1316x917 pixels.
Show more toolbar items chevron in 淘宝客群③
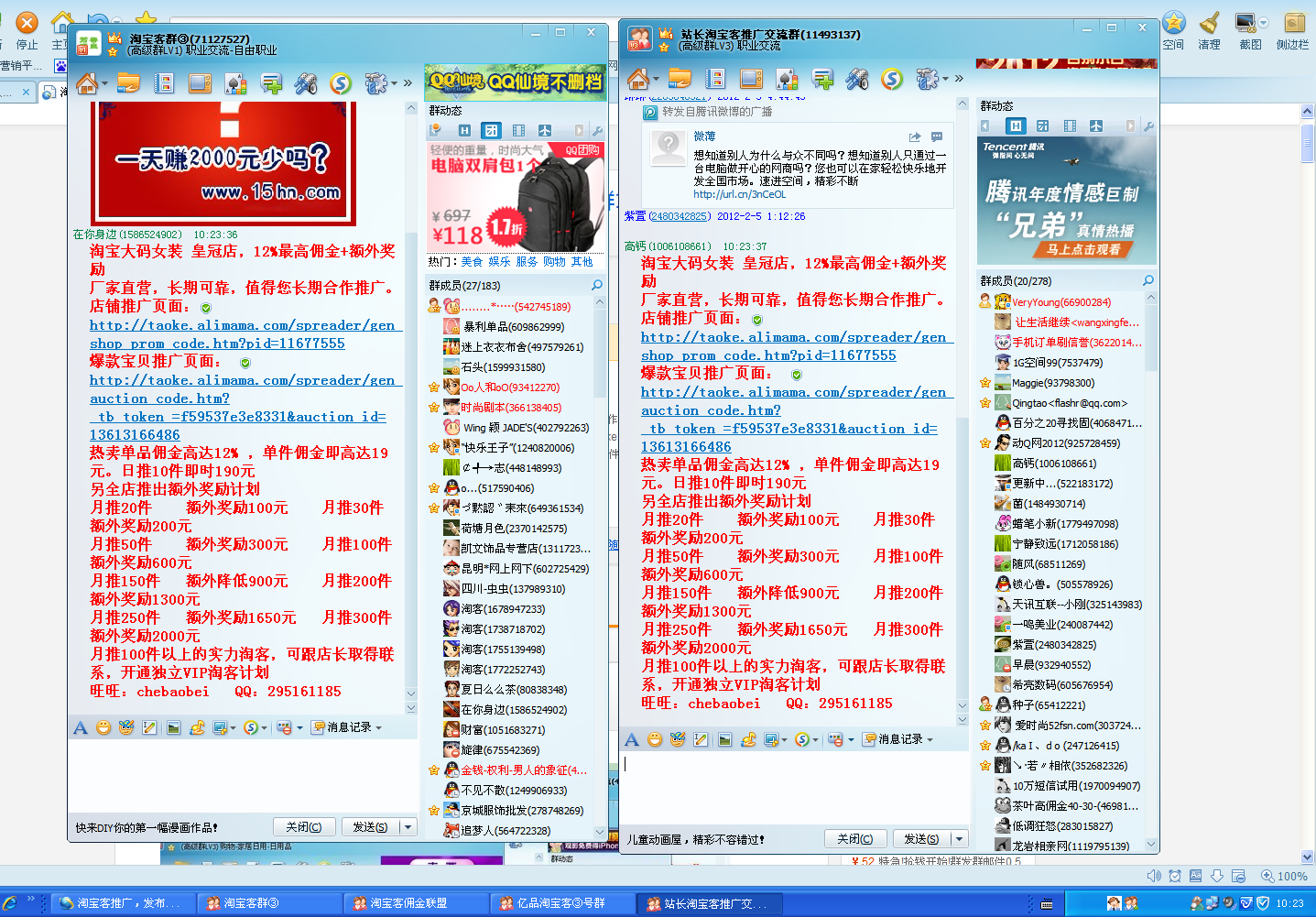[408, 83]
